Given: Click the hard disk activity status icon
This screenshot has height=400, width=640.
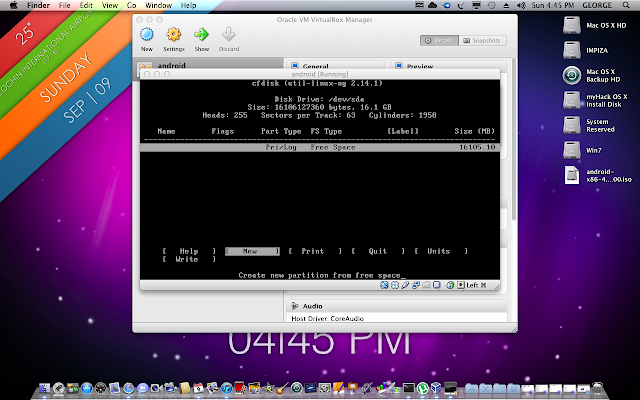Looking at the screenshot, I should 384,285.
